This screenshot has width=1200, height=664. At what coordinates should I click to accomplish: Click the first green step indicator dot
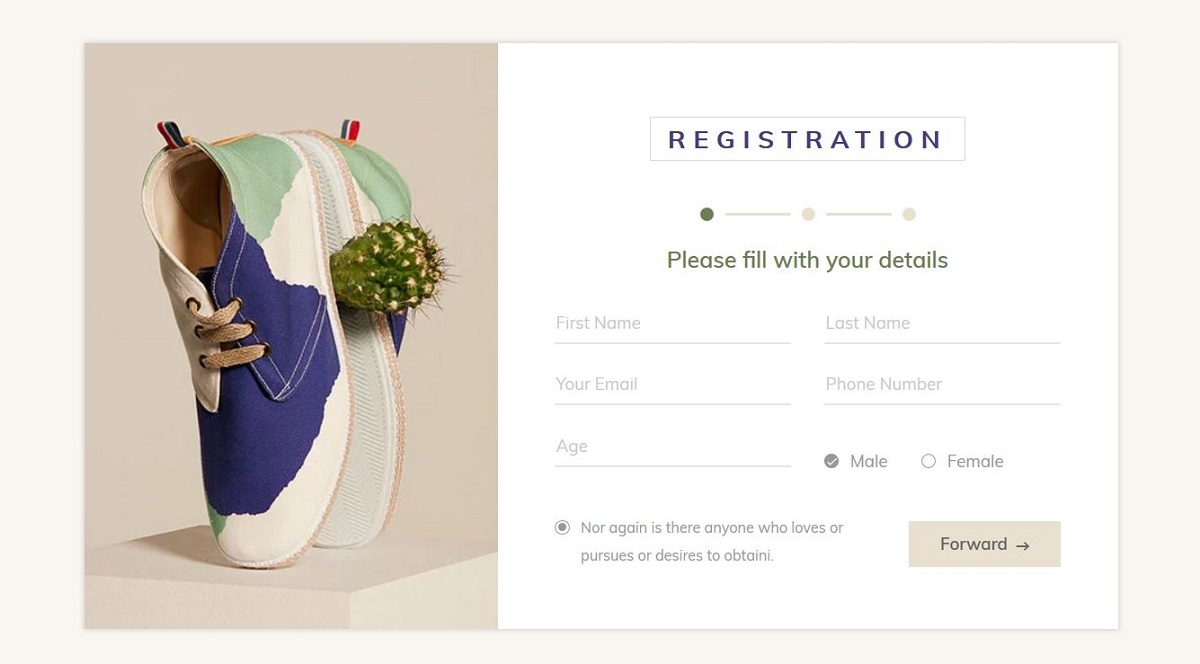(x=707, y=214)
